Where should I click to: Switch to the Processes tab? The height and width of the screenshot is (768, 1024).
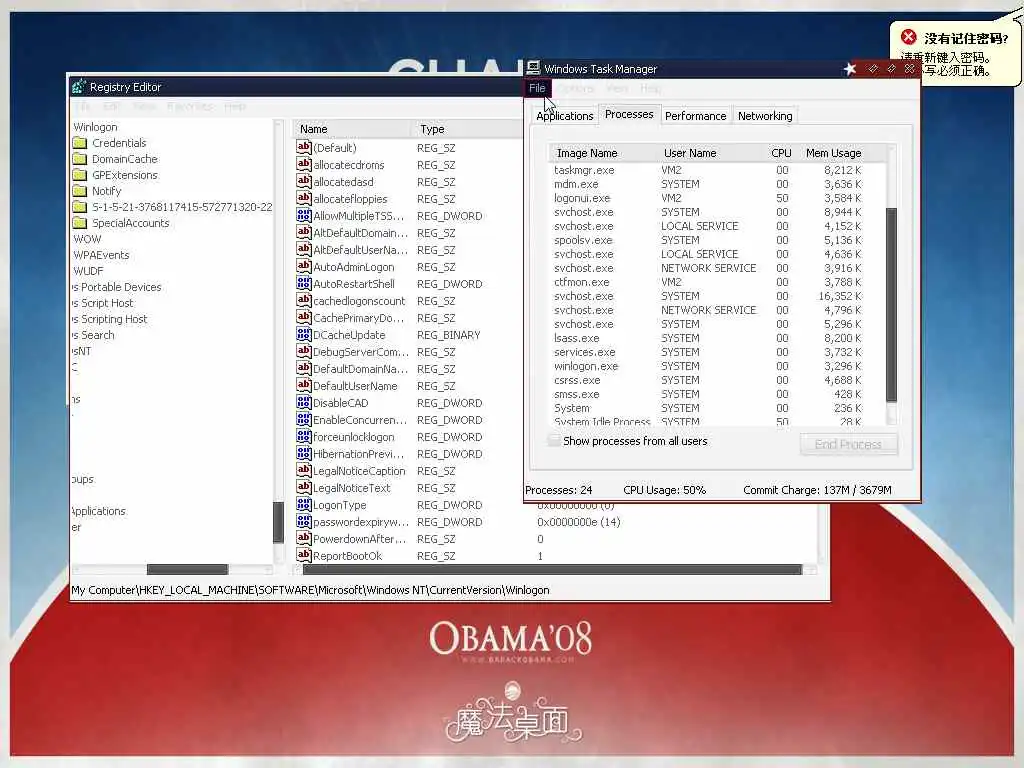[629, 114]
